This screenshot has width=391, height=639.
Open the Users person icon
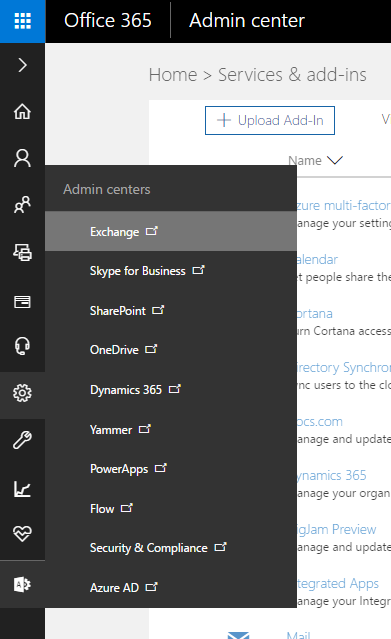pyautogui.click(x=22, y=158)
